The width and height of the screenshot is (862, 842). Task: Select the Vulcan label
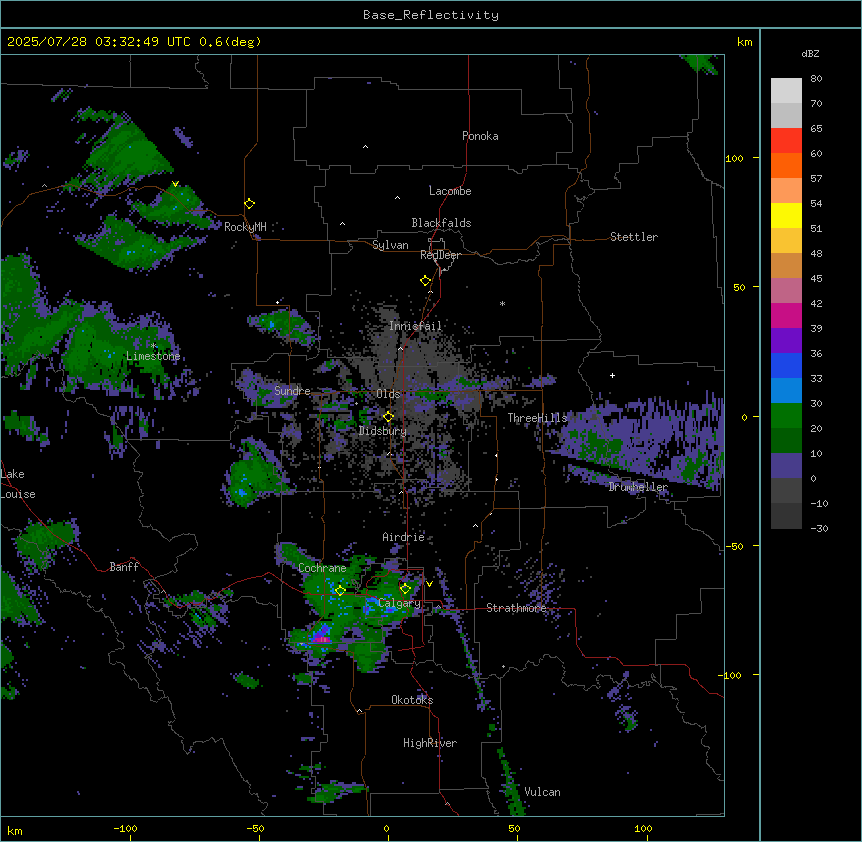[x=543, y=792]
